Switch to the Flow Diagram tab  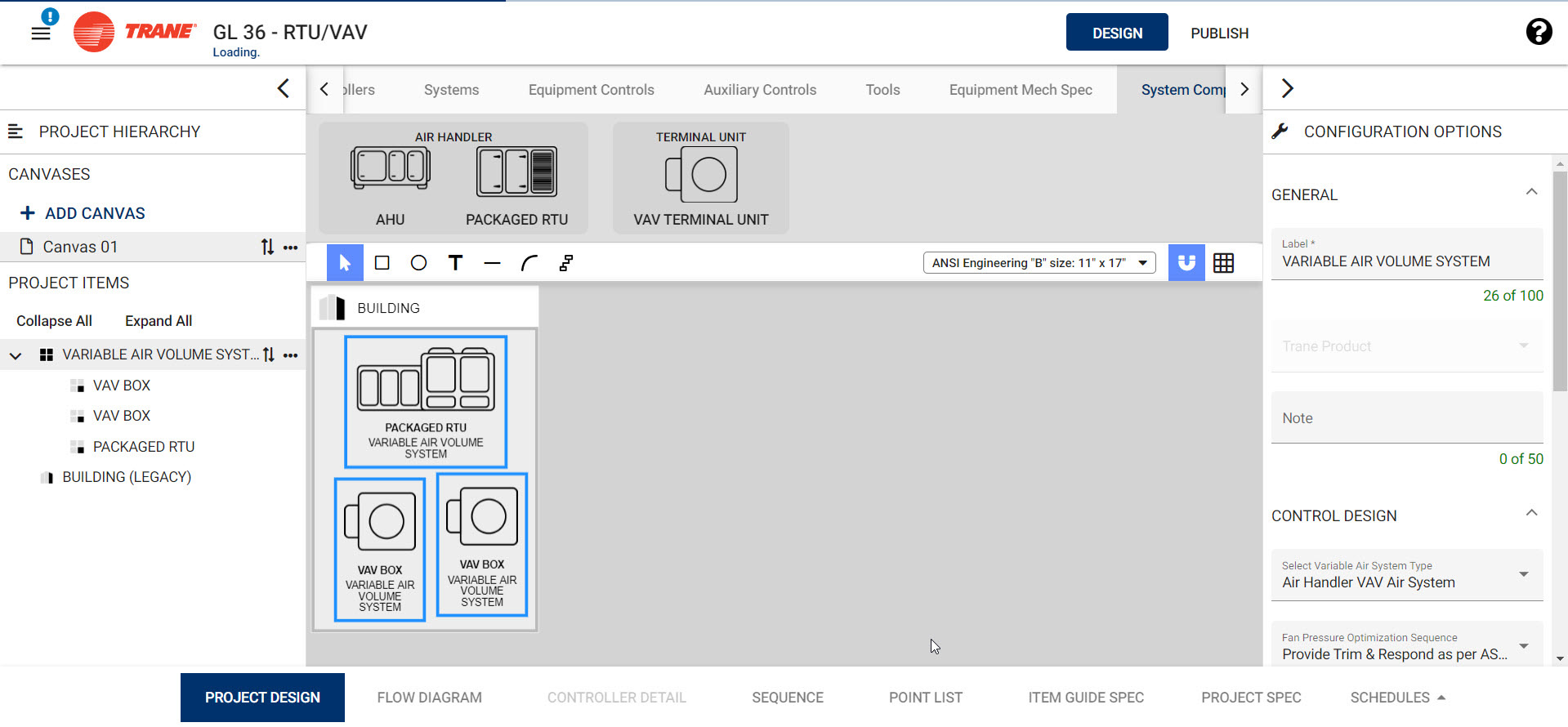(x=429, y=698)
